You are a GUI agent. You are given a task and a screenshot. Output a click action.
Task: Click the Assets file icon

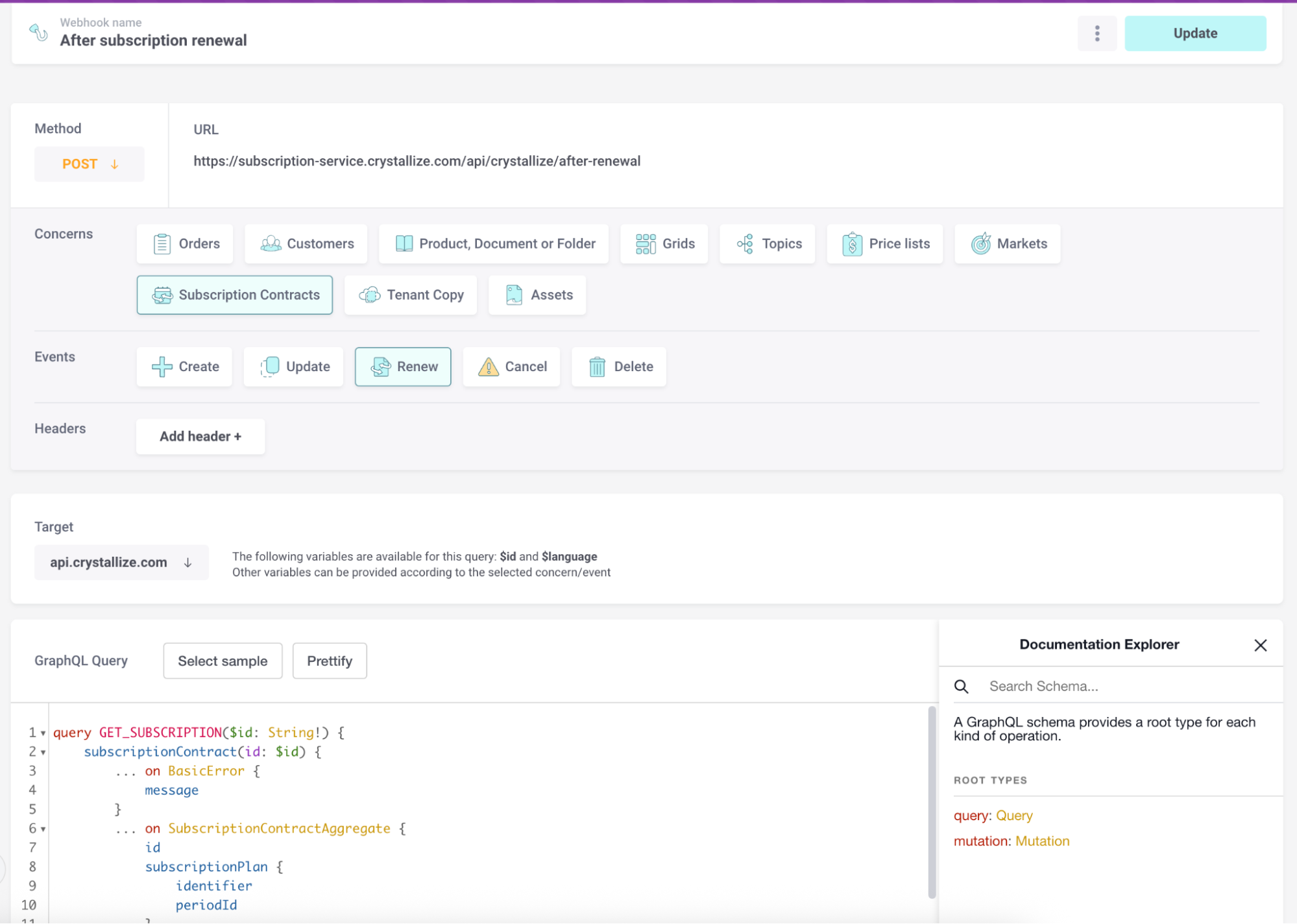point(514,295)
